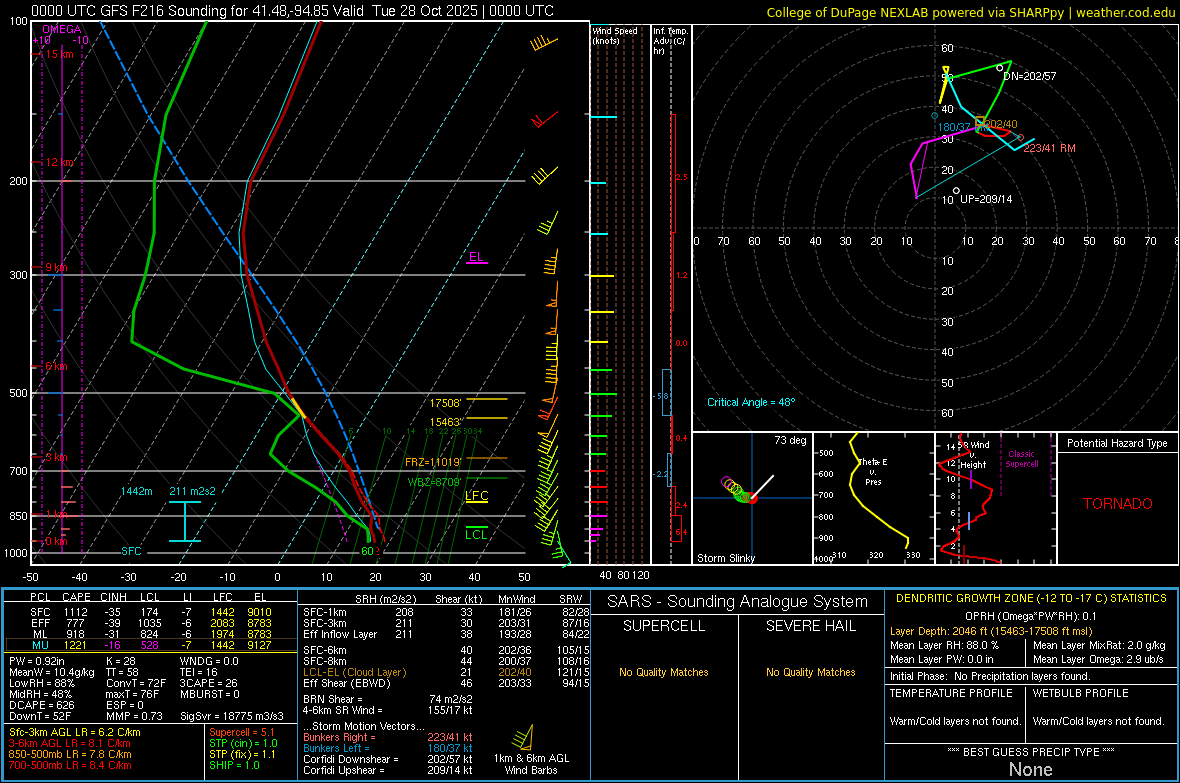The image size is (1180, 783).
Task: Click the 211 m2s2 inflow label
Action: point(193,491)
